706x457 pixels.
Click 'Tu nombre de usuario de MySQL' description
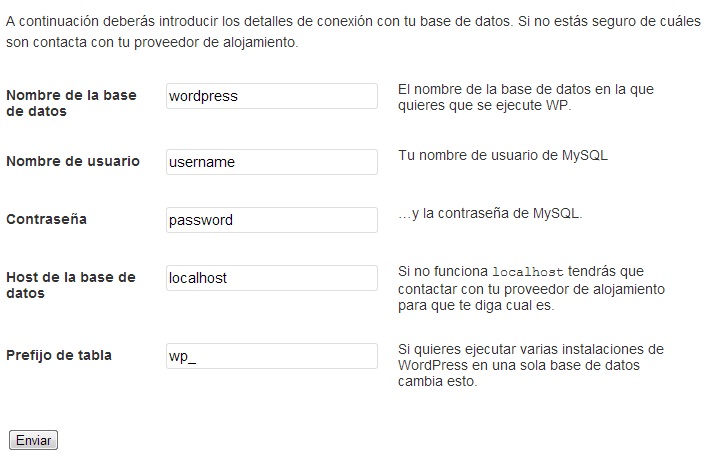point(502,155)
